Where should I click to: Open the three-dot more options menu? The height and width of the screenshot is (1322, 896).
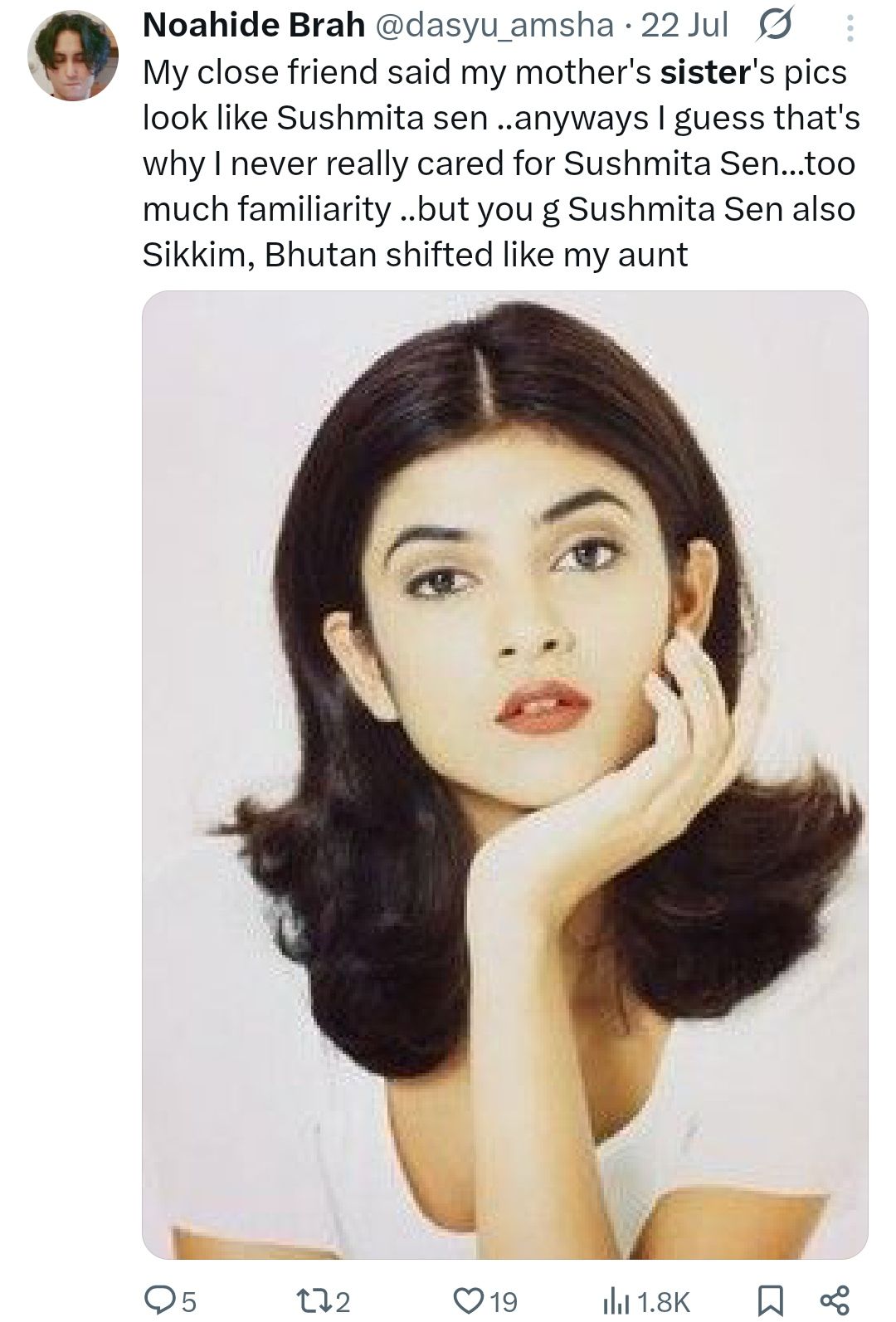click(x=849, y=30)
